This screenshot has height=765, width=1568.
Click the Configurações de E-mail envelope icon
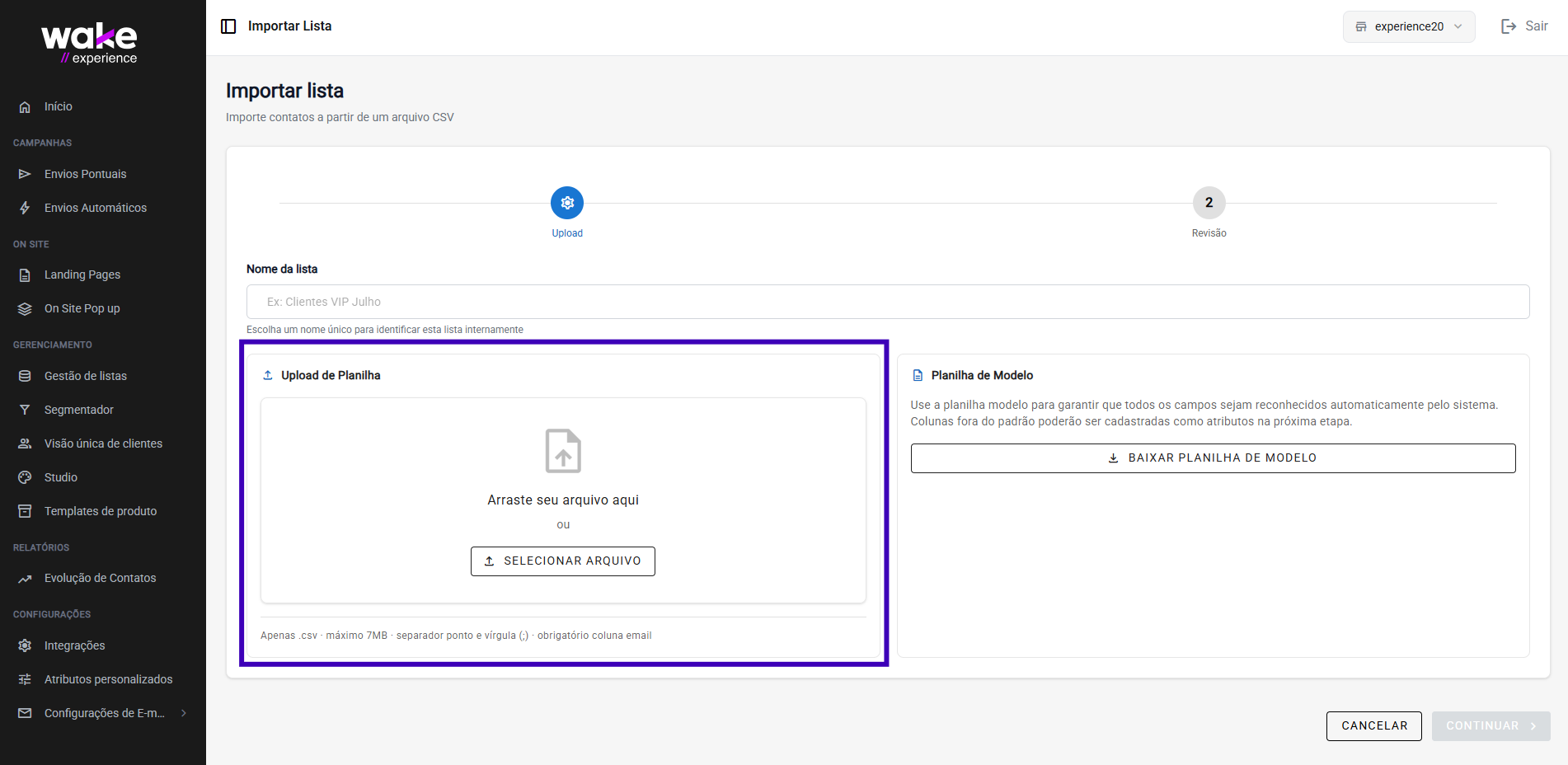point(25,713)
